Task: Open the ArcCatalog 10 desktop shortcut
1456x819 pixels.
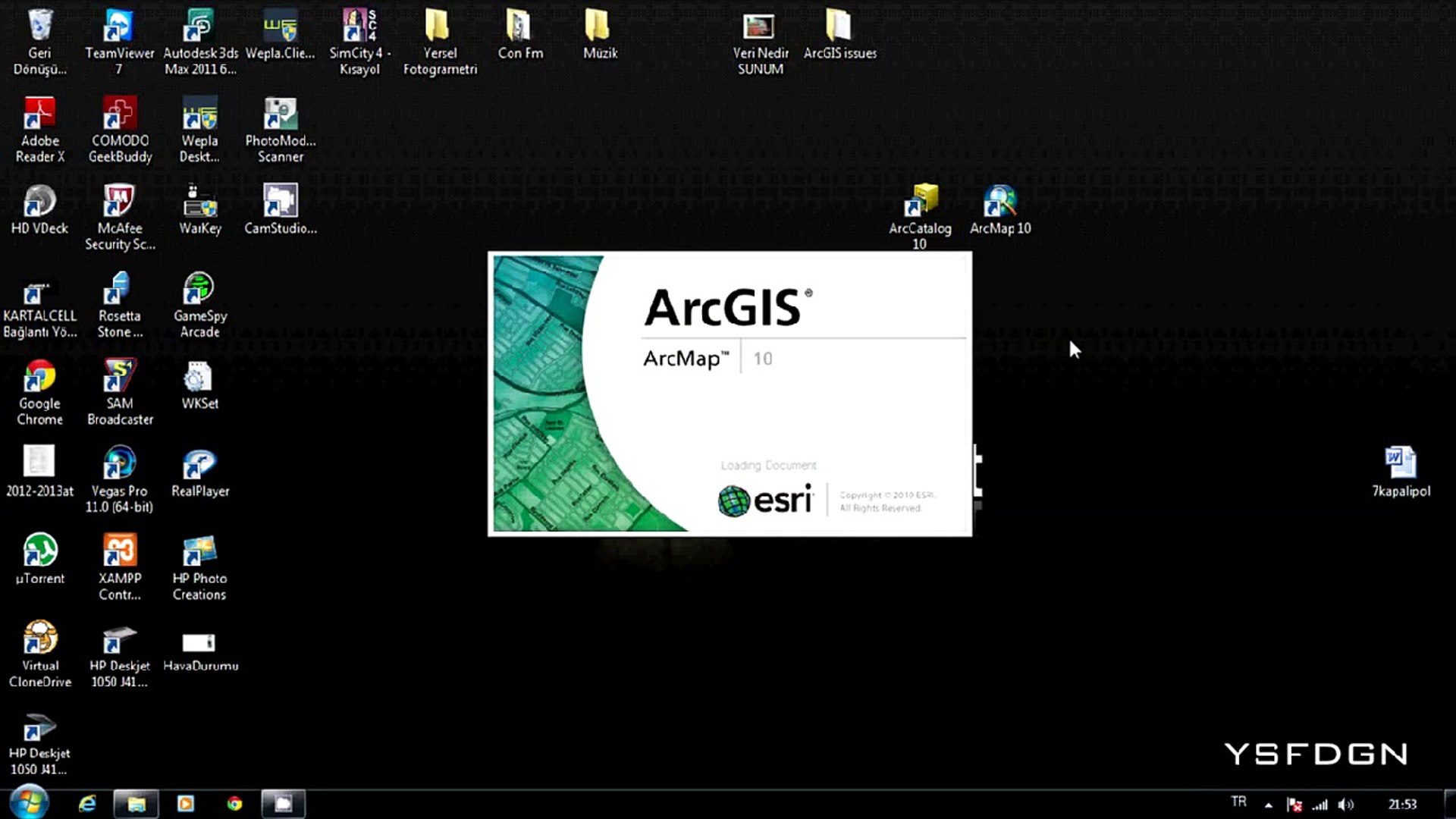Action: point(920,202)
